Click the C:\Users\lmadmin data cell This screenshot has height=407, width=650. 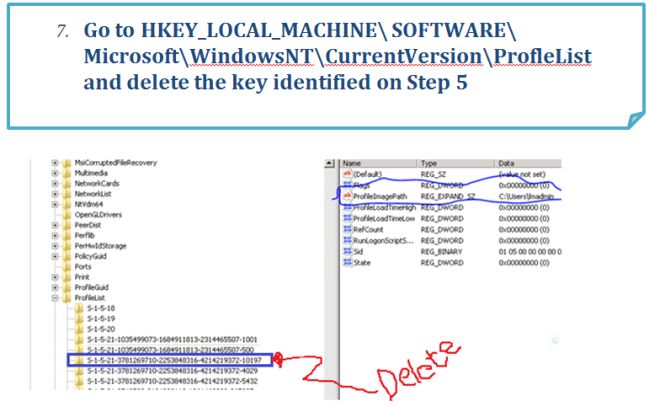pyautogui.click(x=526, y=196)
